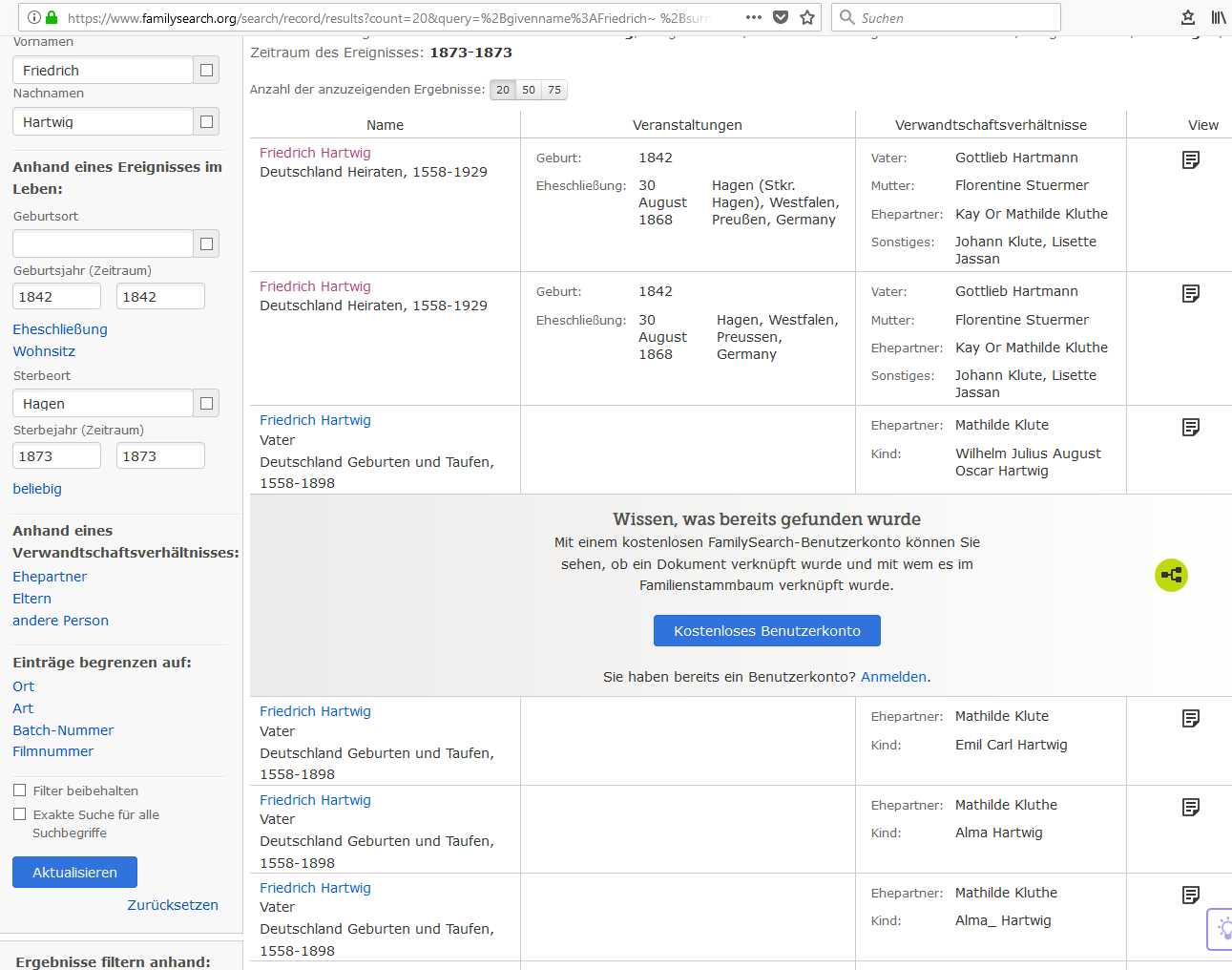The image size is (1232, 970).
Task: Click the Vornamen field containing Friedrich
Action: 103,70
